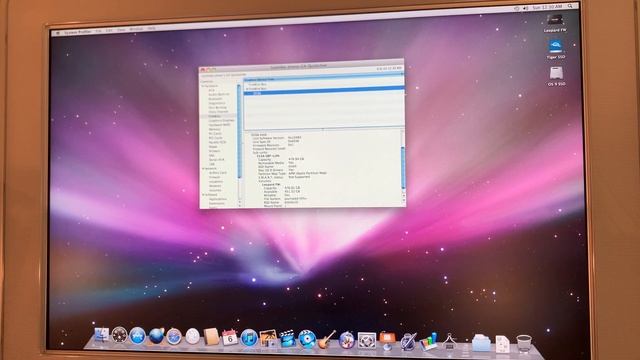Open Finder from the Dock

[101, 335]
